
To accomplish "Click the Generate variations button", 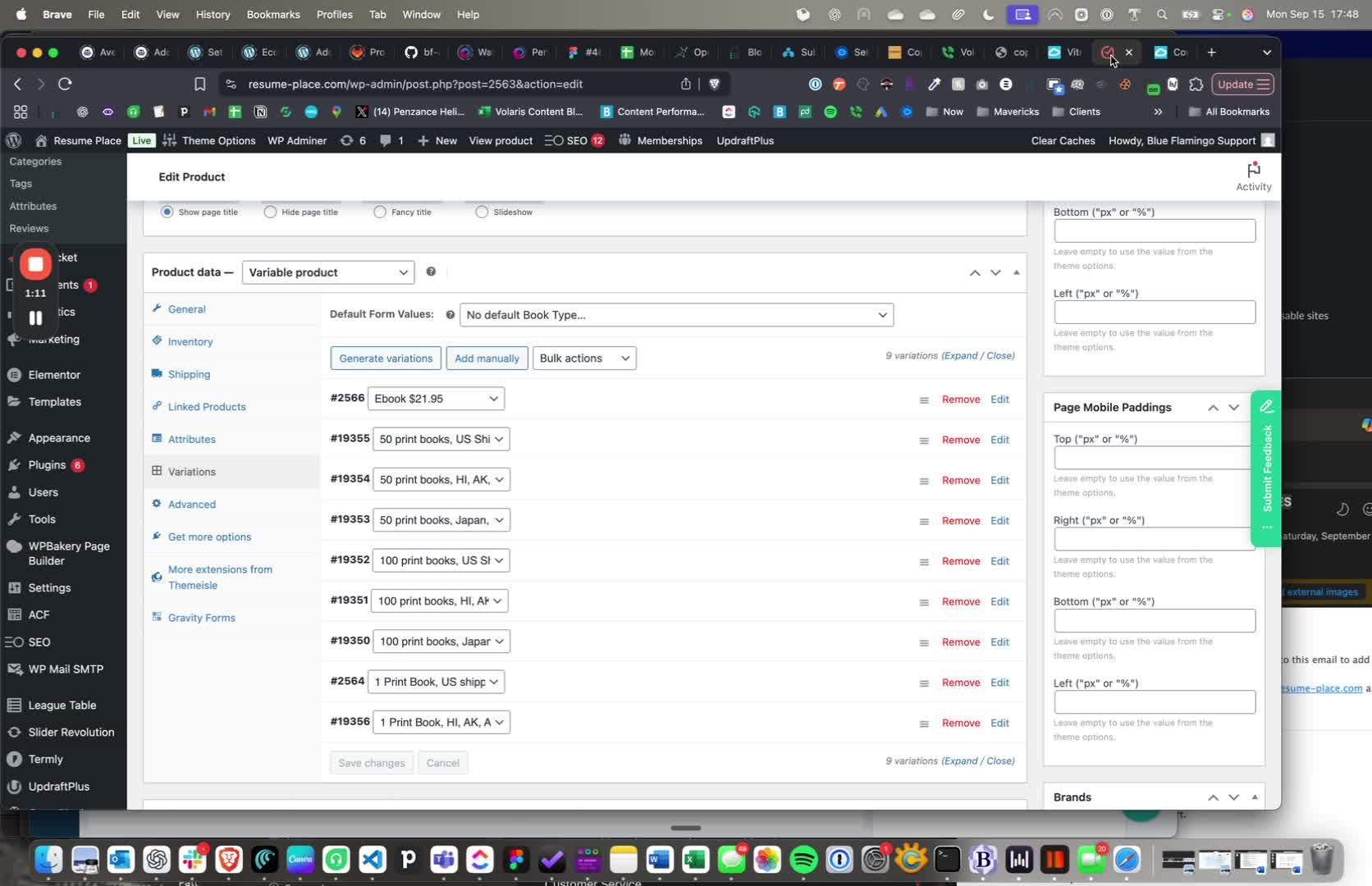I will coord(386,359).
